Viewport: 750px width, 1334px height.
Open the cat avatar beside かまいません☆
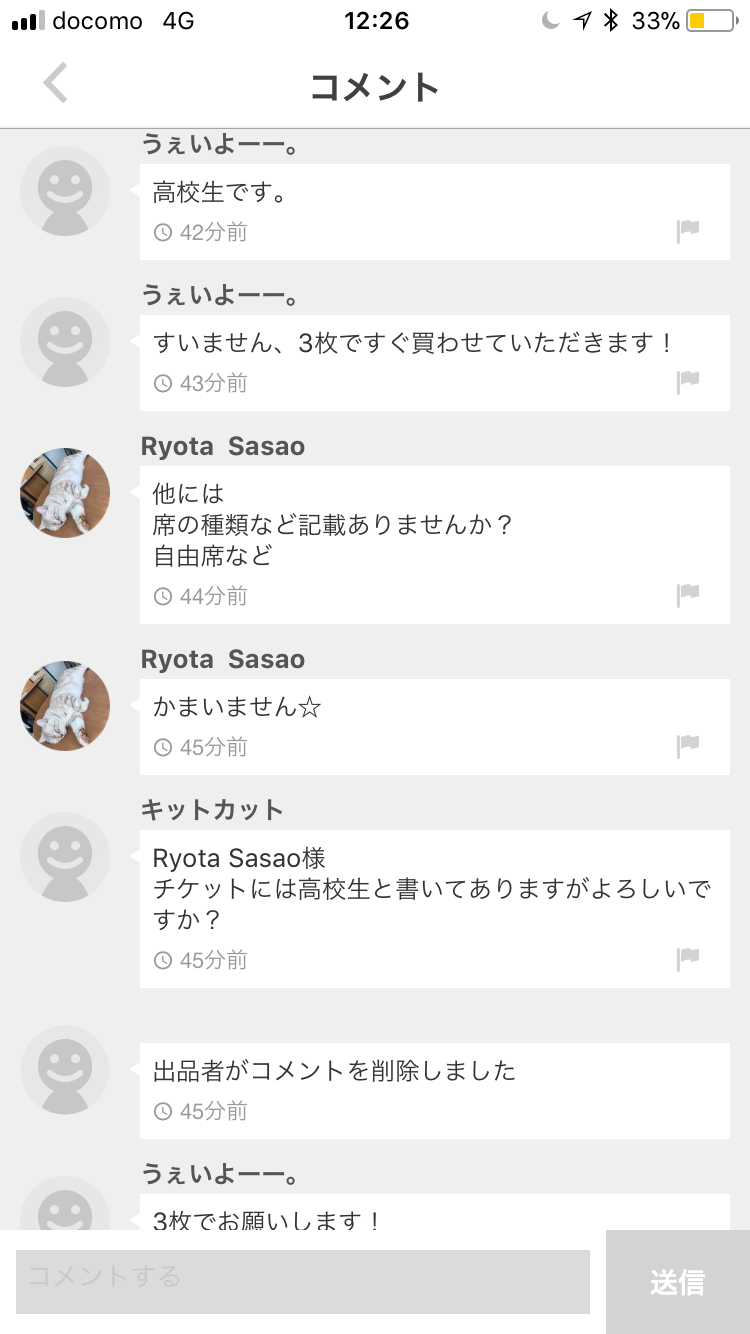click(x=65, y=706)
